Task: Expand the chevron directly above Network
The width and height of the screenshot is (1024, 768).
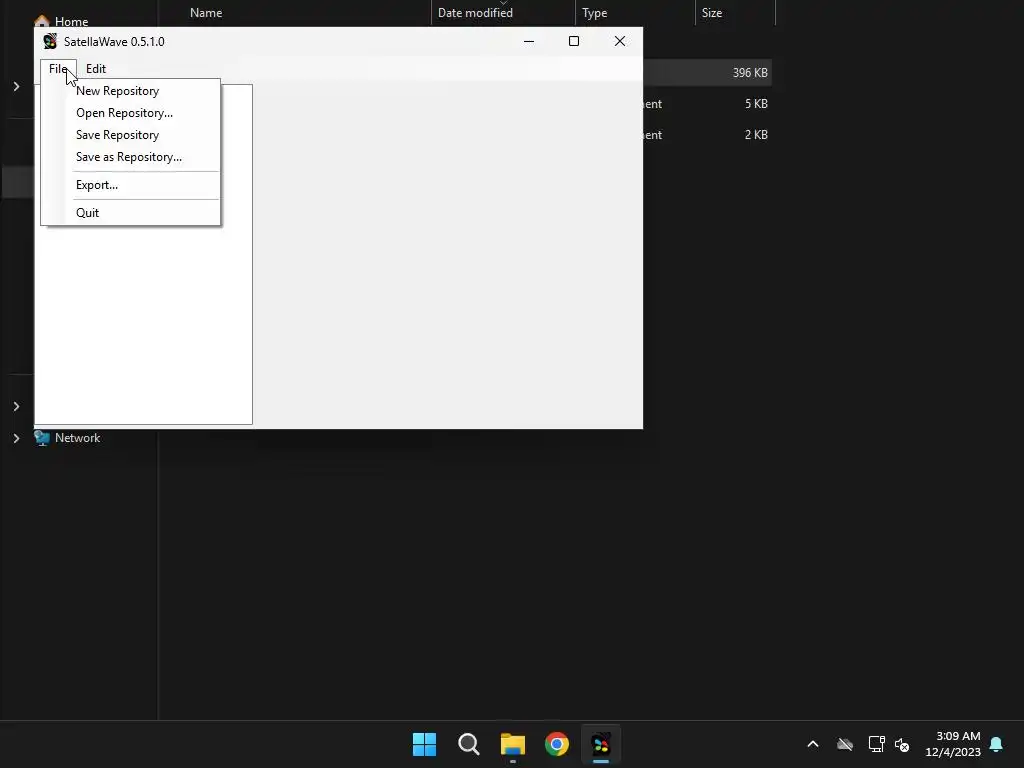Action: point(16,406)
